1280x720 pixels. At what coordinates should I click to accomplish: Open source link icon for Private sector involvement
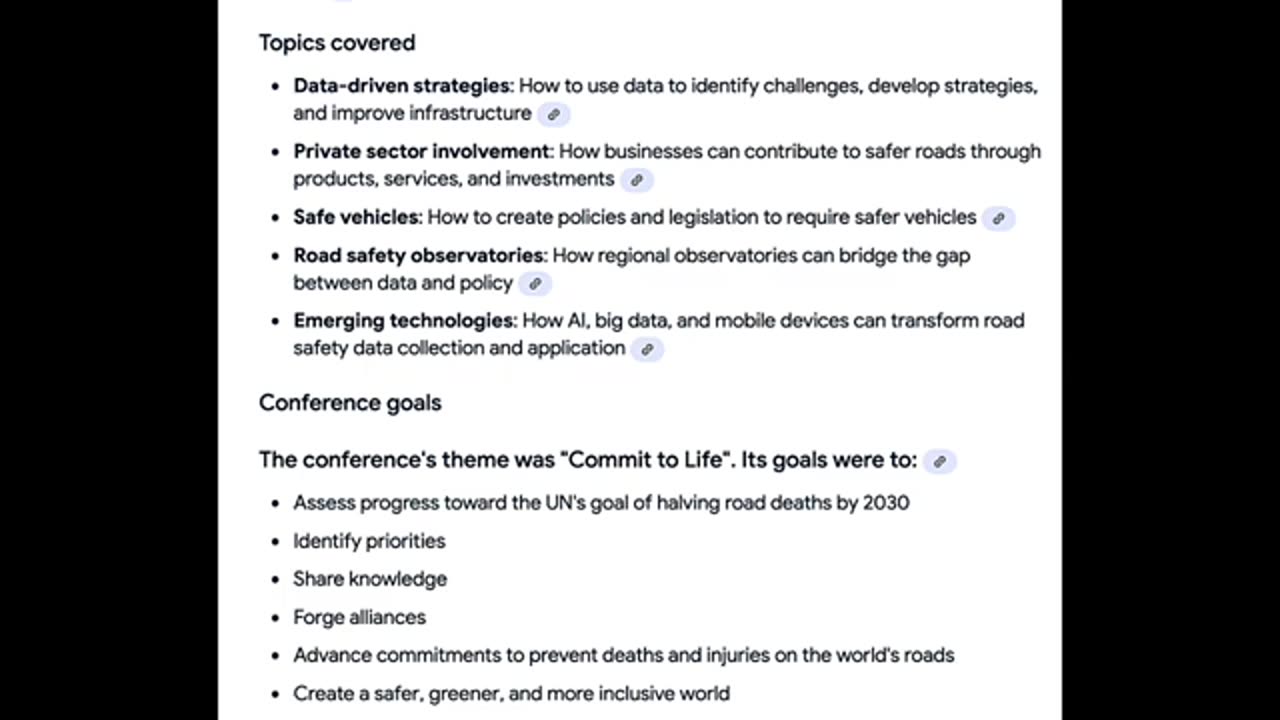[x=636, y=180]
